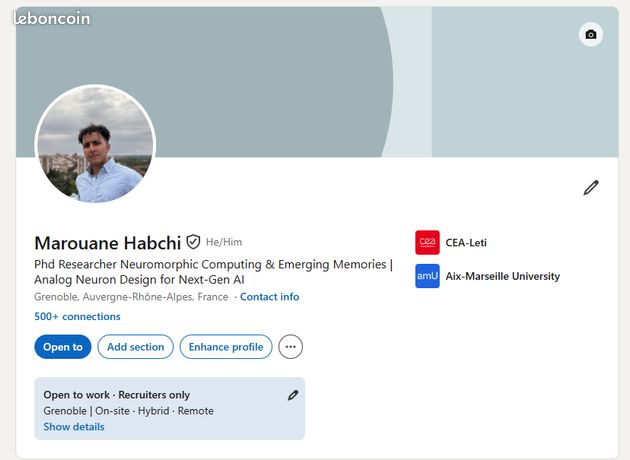Viewport: 630px width, 460px height.
Task: Select the CEA-Leti company name
Action: [466, 243]
